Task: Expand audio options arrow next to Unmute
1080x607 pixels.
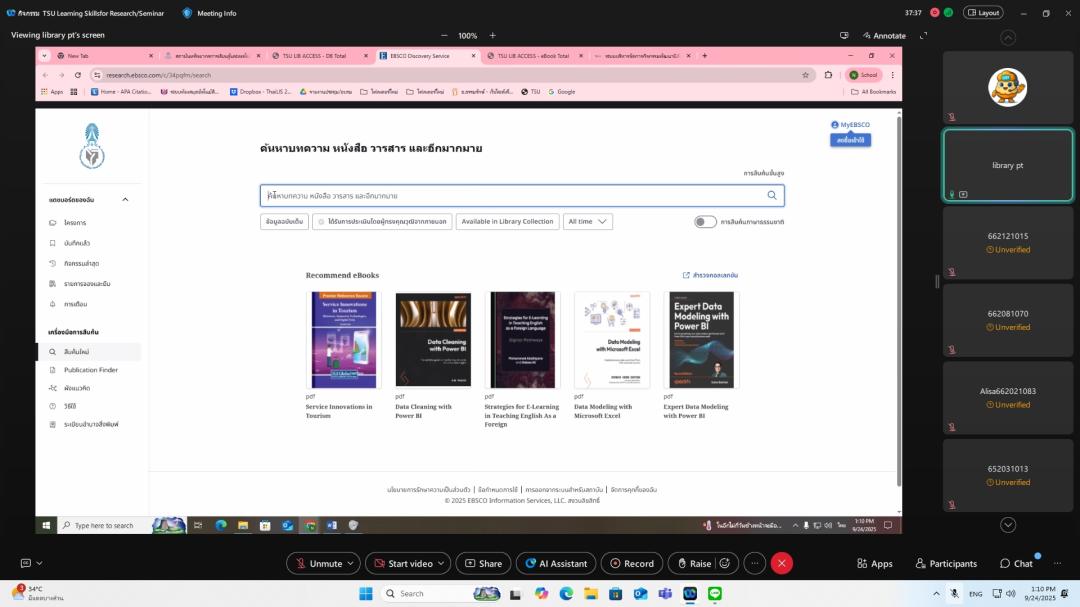Action: pyautogui.click(x=352, y=564)
